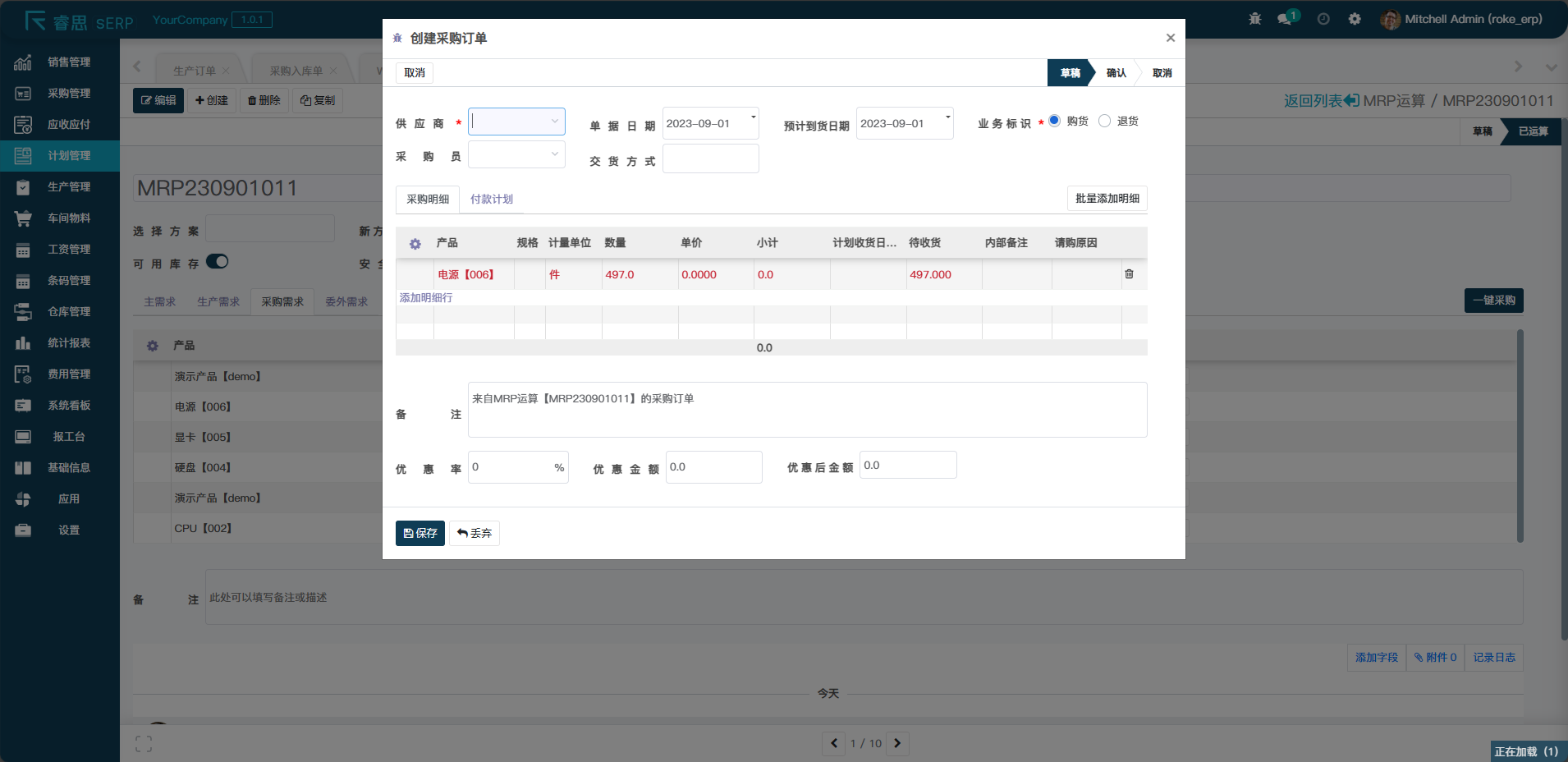Open the clock activities icon in the top bar
Image resolution: width=1568 pixels, height=762 pixels.
coord(1323,19)
